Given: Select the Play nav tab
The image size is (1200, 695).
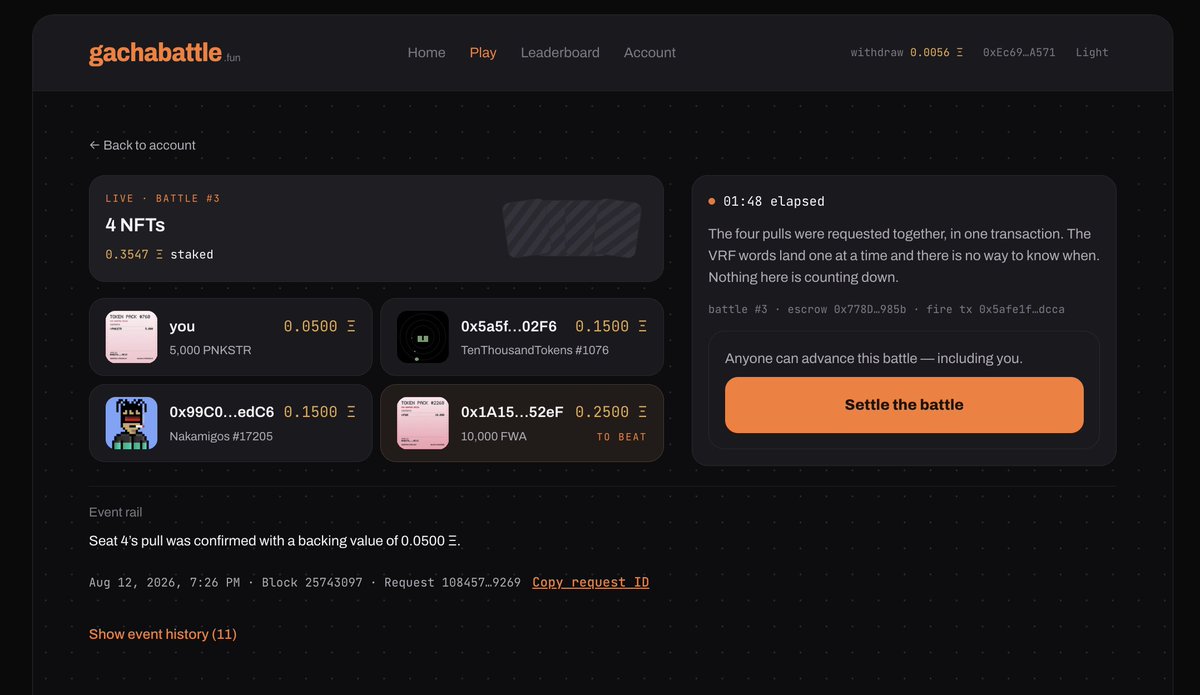Looking at the screenshot, I should pos(483,52).
